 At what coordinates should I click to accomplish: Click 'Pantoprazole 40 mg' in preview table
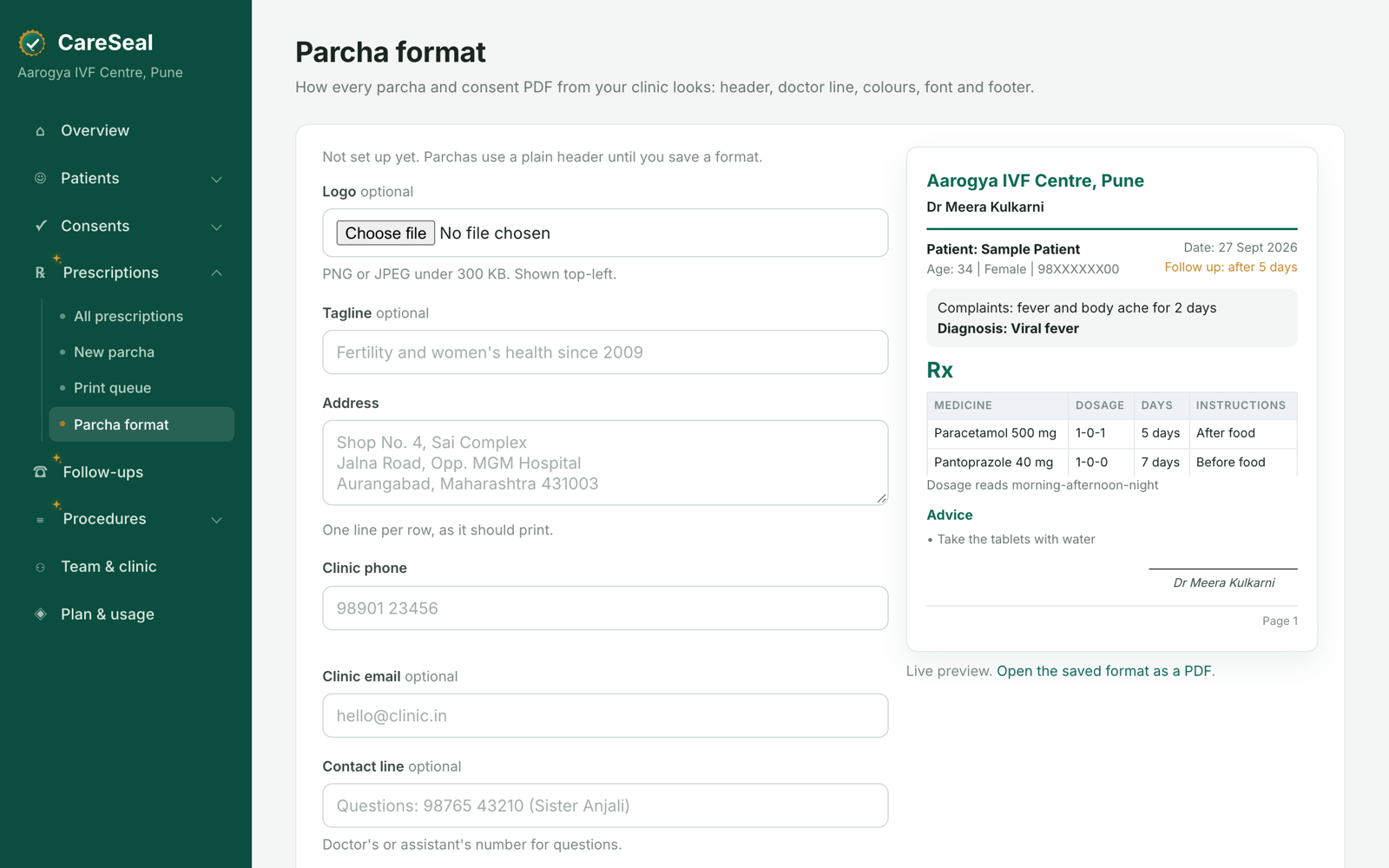(993, 463)
